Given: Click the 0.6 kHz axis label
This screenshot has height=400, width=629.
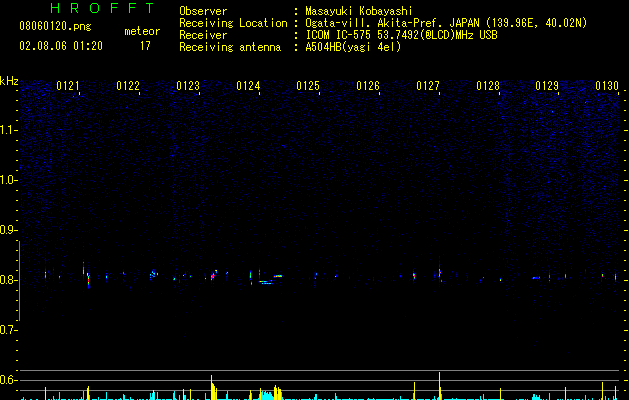Looking at the screenshot, I should click(x=8, y=380).
